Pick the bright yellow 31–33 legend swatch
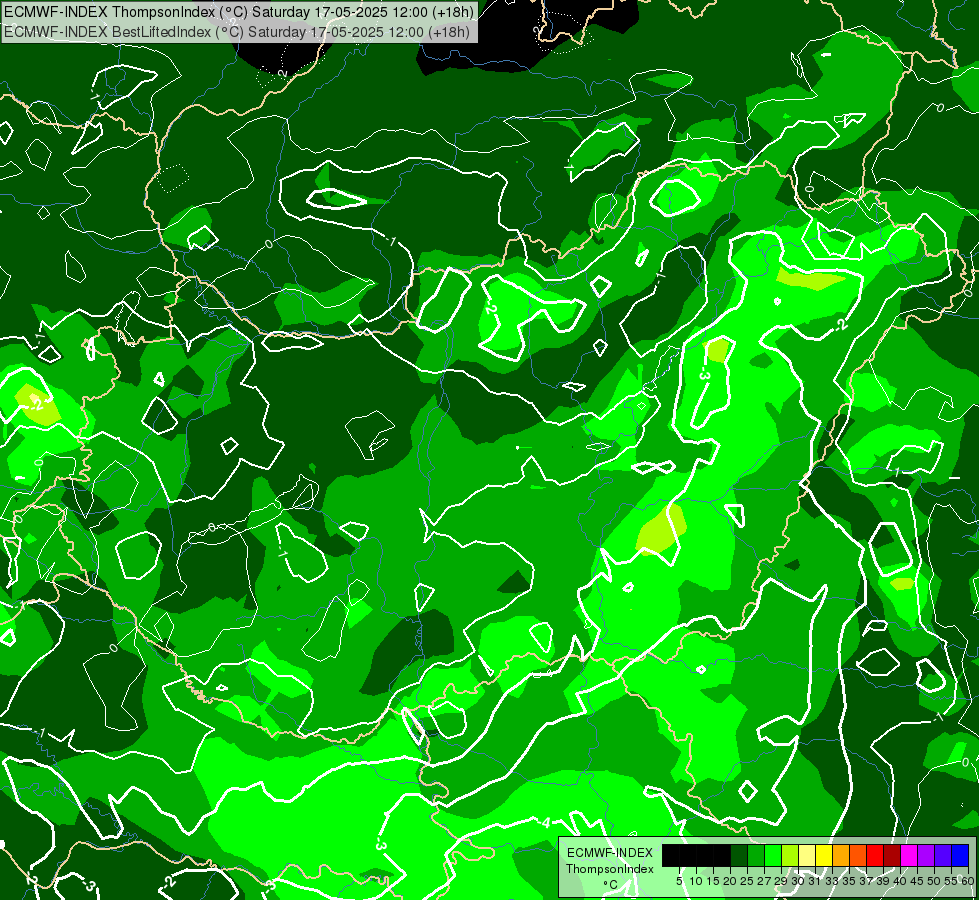 [x=824, y=856]
